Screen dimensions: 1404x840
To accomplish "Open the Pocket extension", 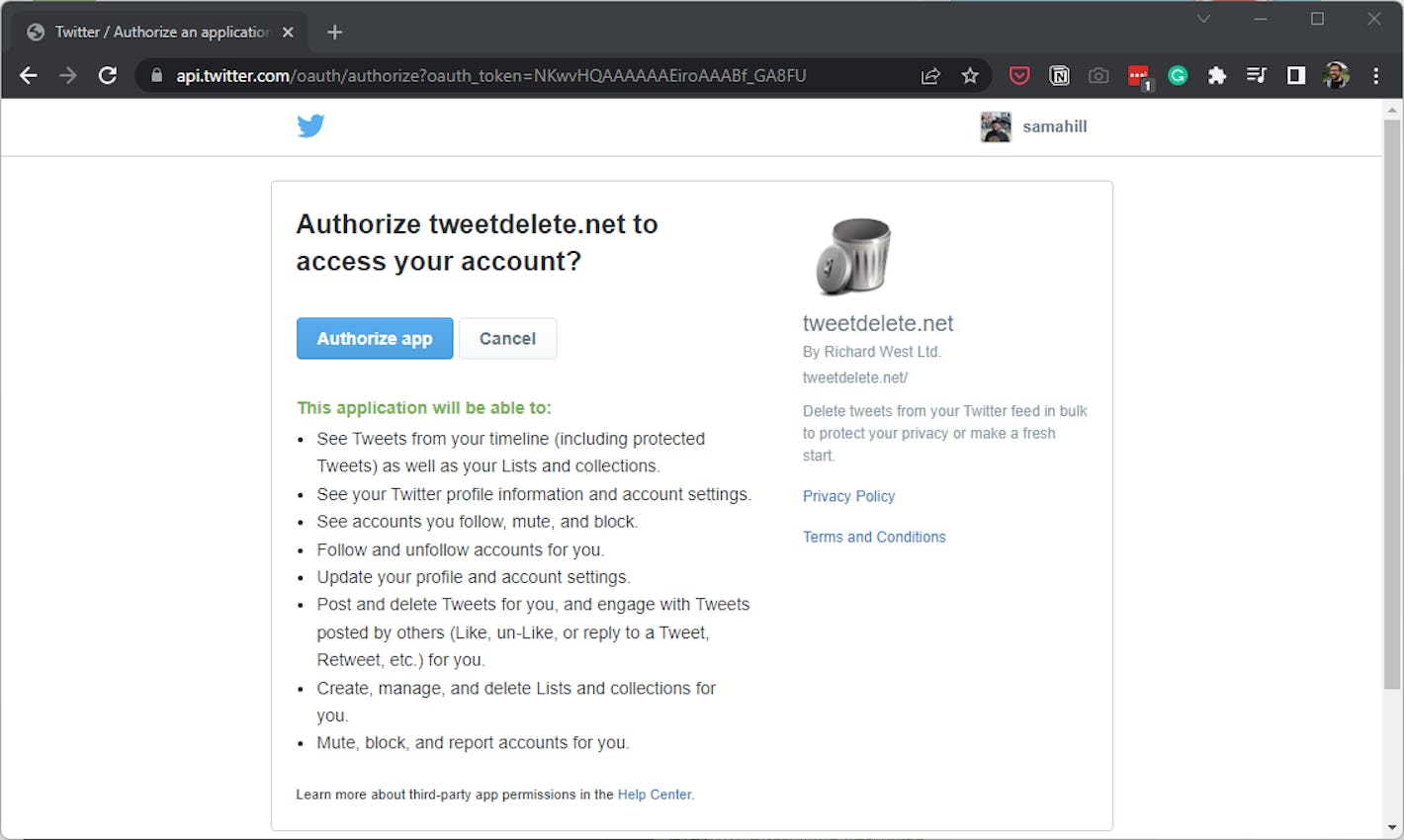I will pos(1018,75).
